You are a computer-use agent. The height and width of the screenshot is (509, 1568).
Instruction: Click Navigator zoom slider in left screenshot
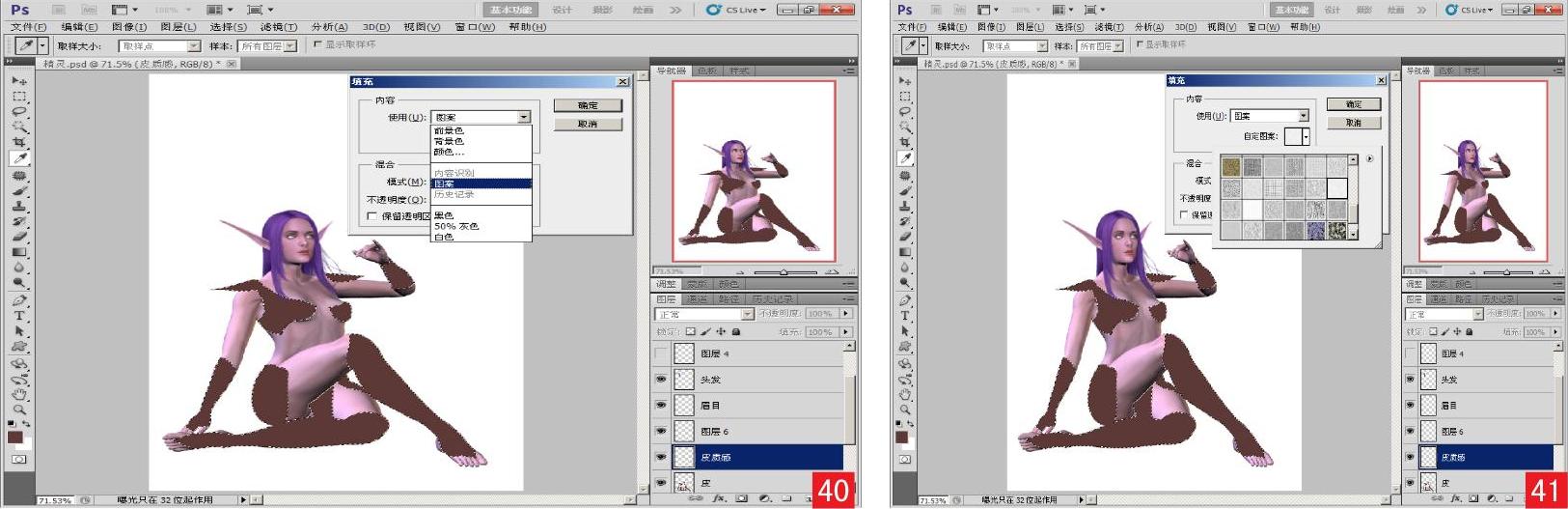tap(783, 272)
